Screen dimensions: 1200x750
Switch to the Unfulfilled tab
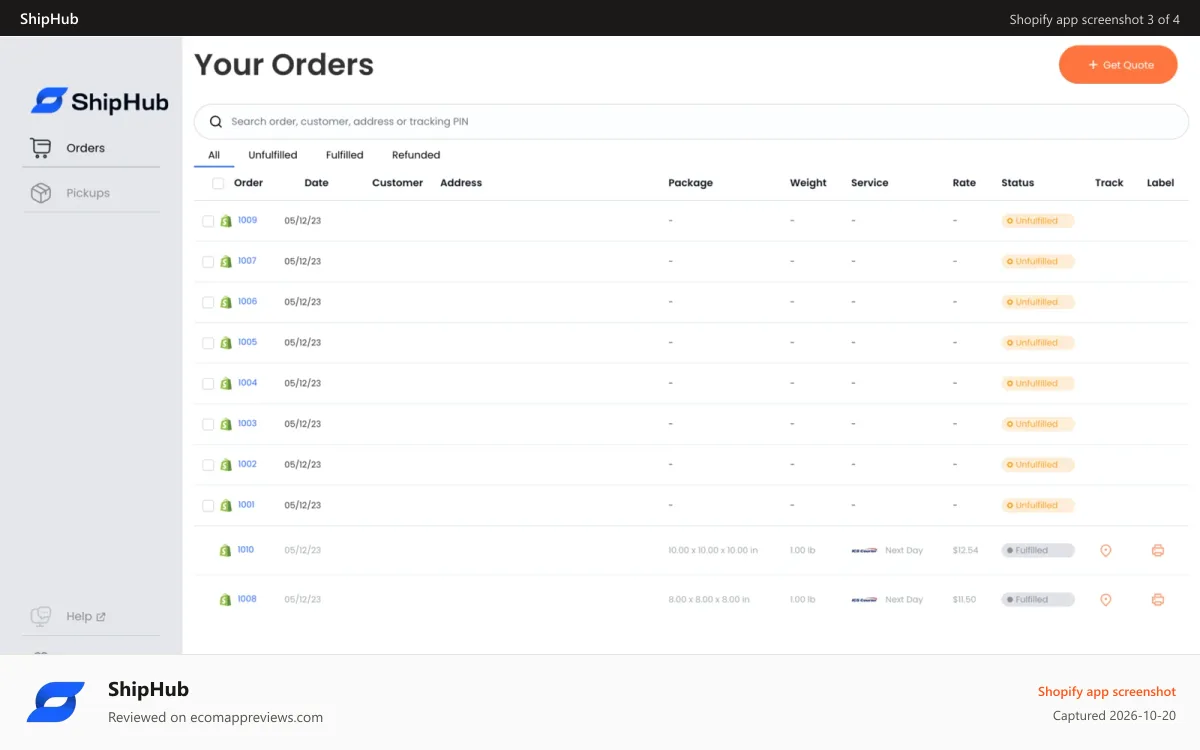point(273,155)
